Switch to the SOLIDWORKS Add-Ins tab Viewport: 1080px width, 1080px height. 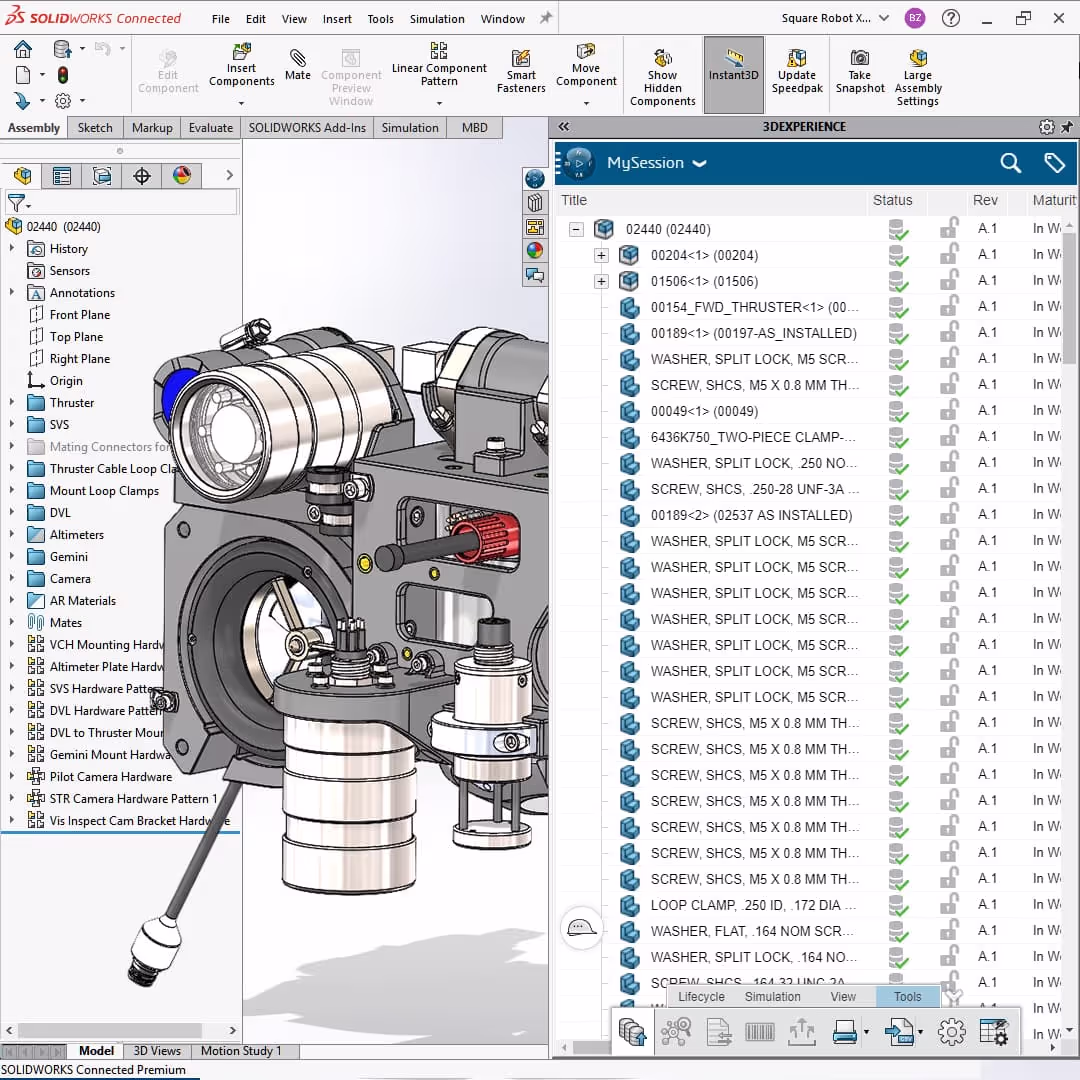[307, 127]
